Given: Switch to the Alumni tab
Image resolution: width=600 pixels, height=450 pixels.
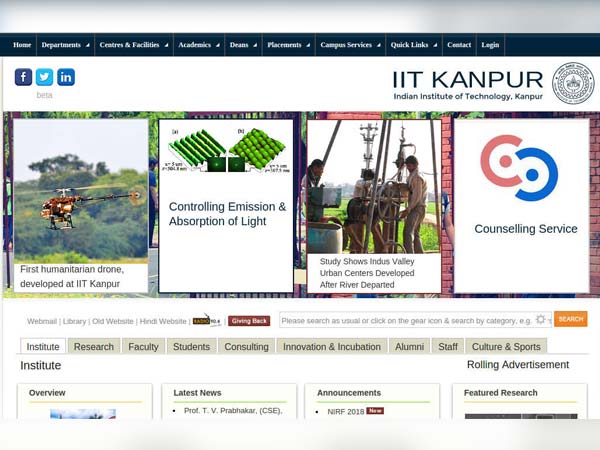Looking at the screenshot, I should (x=409, y=346).
